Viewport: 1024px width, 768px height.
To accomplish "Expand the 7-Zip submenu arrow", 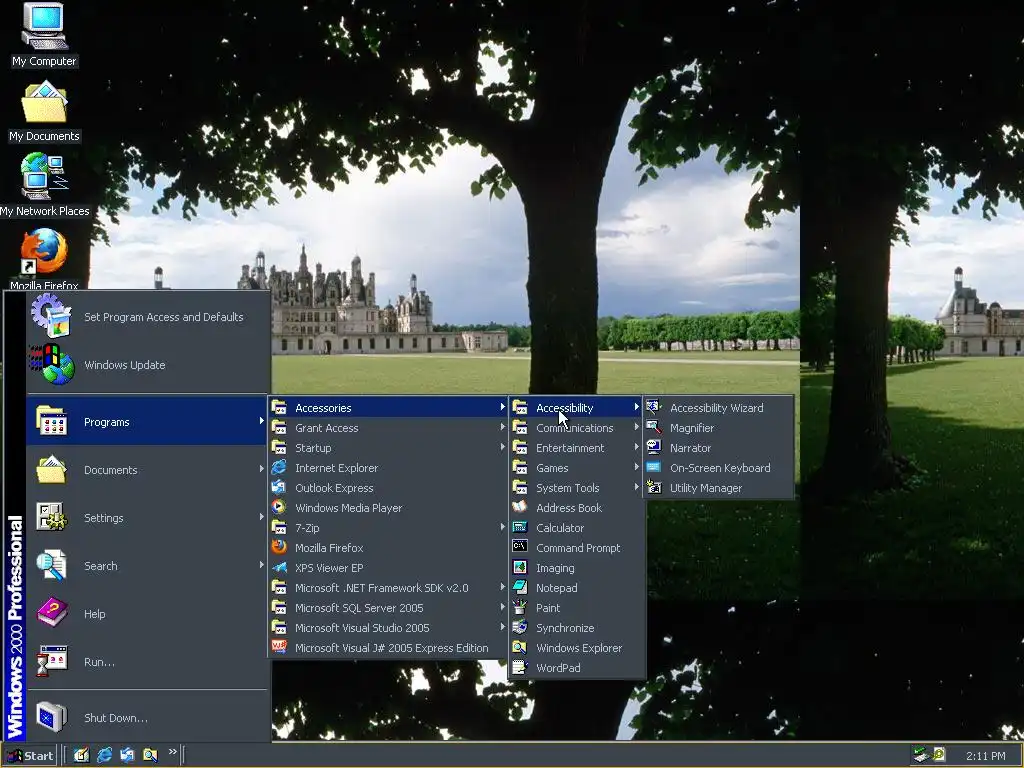I will pyautogui.click(x=502, y=527).
